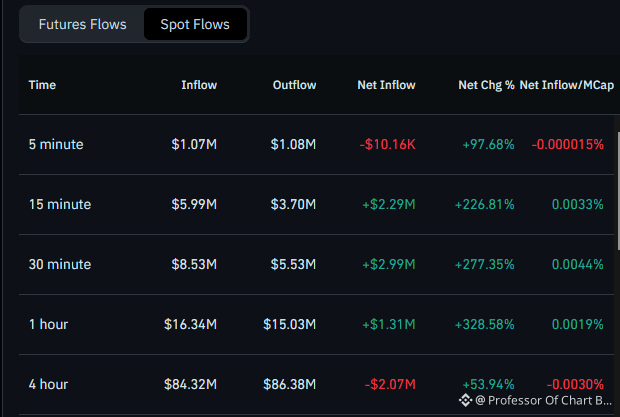Viewport: 620px width, 417px height.
Task: Click the Net Inflow column header
Action: (x=386, y=85)
